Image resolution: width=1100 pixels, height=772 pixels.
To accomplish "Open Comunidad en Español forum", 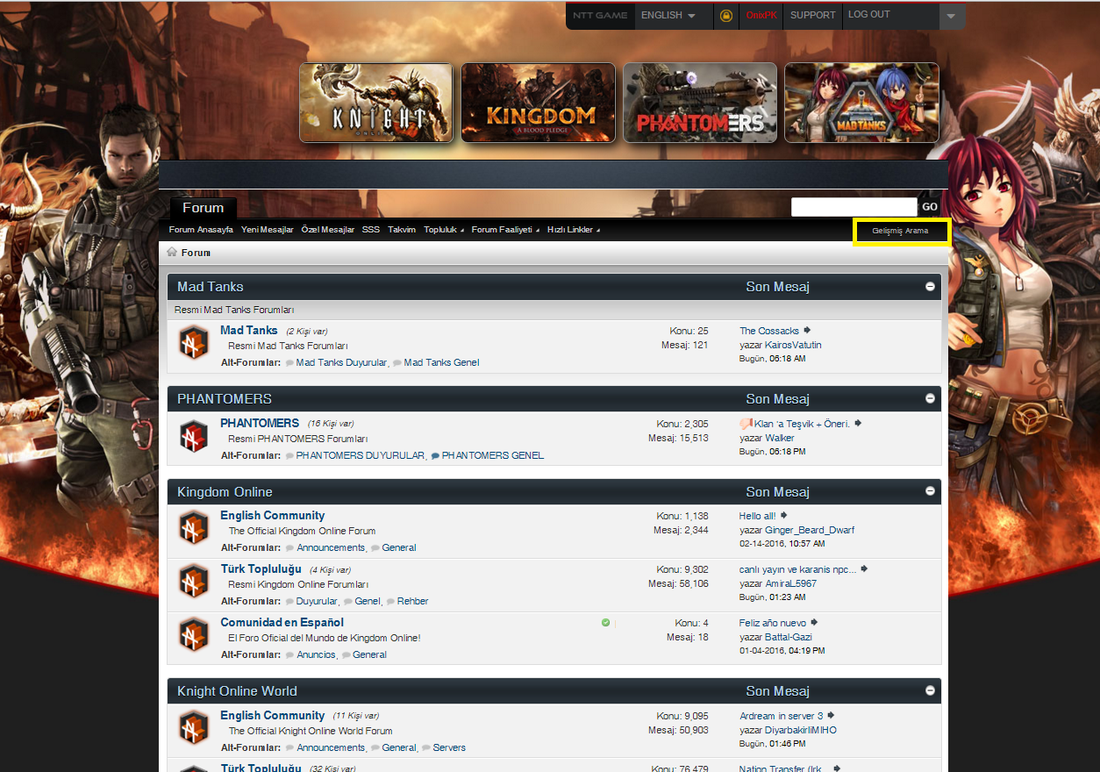I will pos(282,623).
